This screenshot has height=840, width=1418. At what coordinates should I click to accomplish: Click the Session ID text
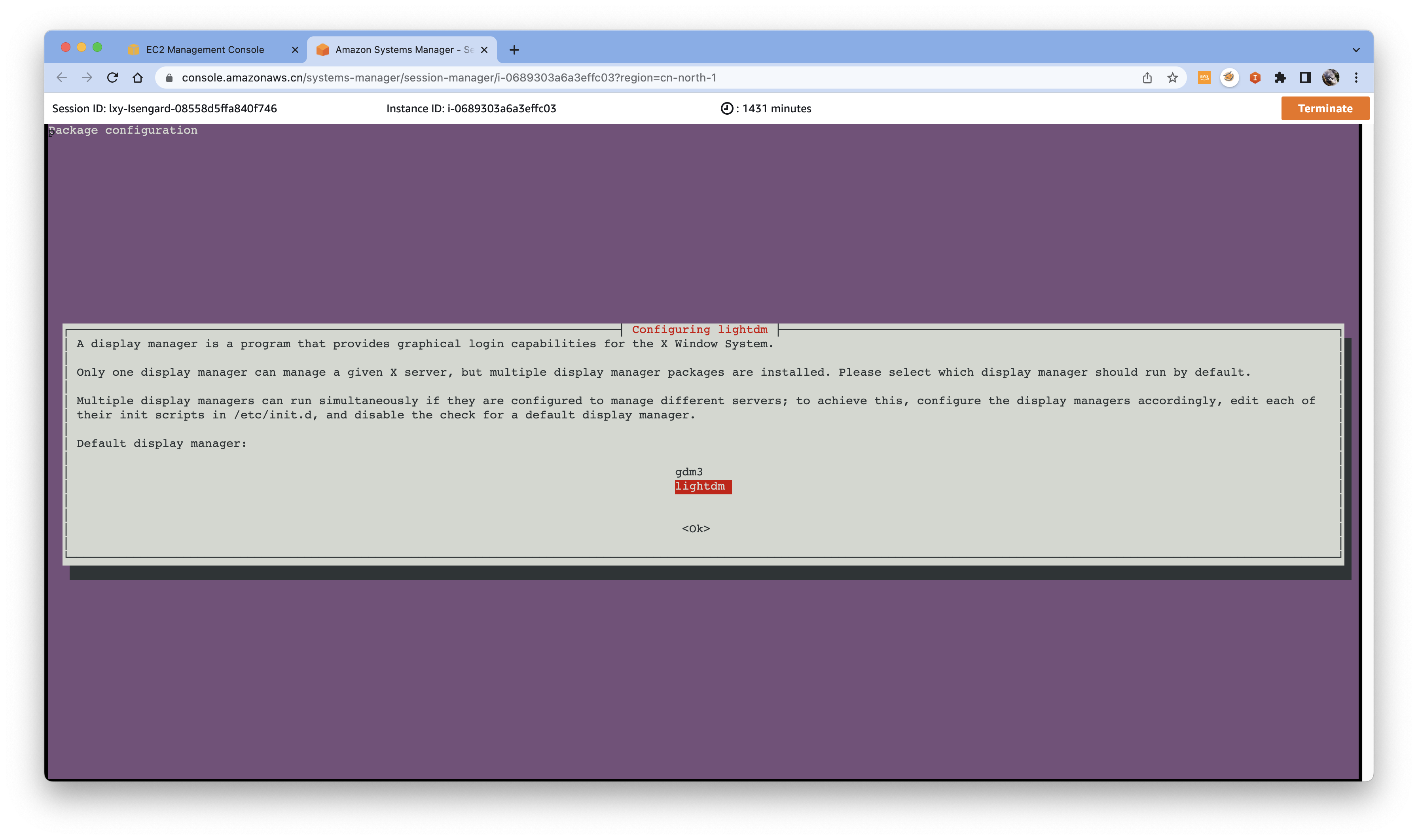[x=164, y=108]
